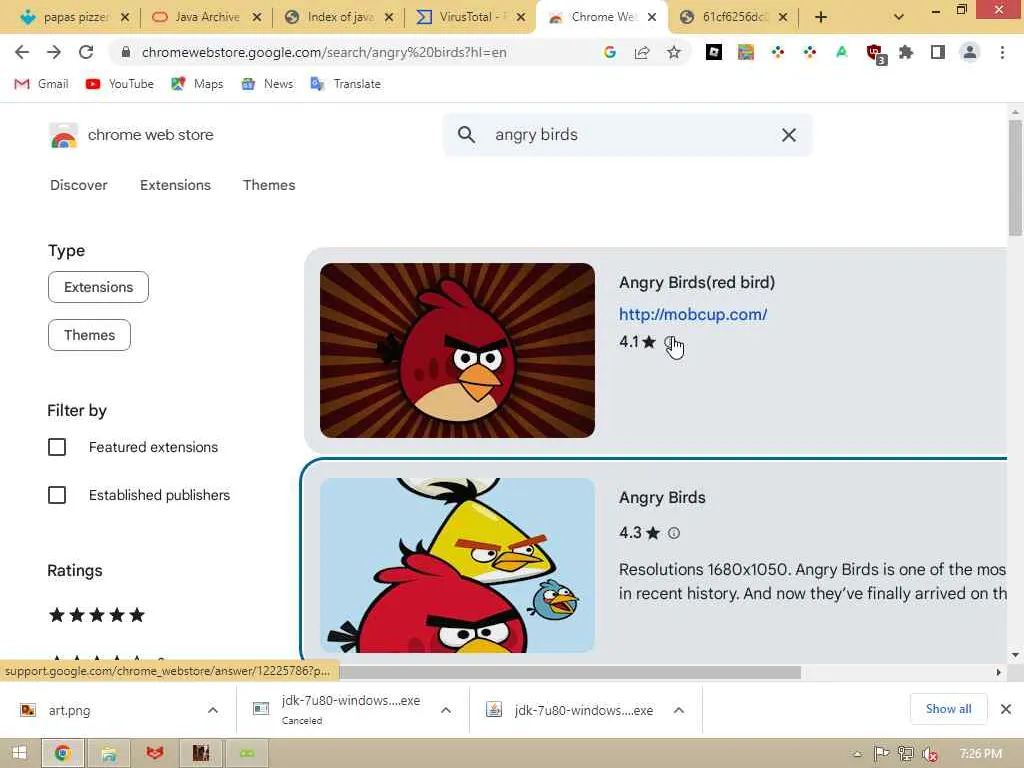Bookmark this page with the star icon

(674, 52)
